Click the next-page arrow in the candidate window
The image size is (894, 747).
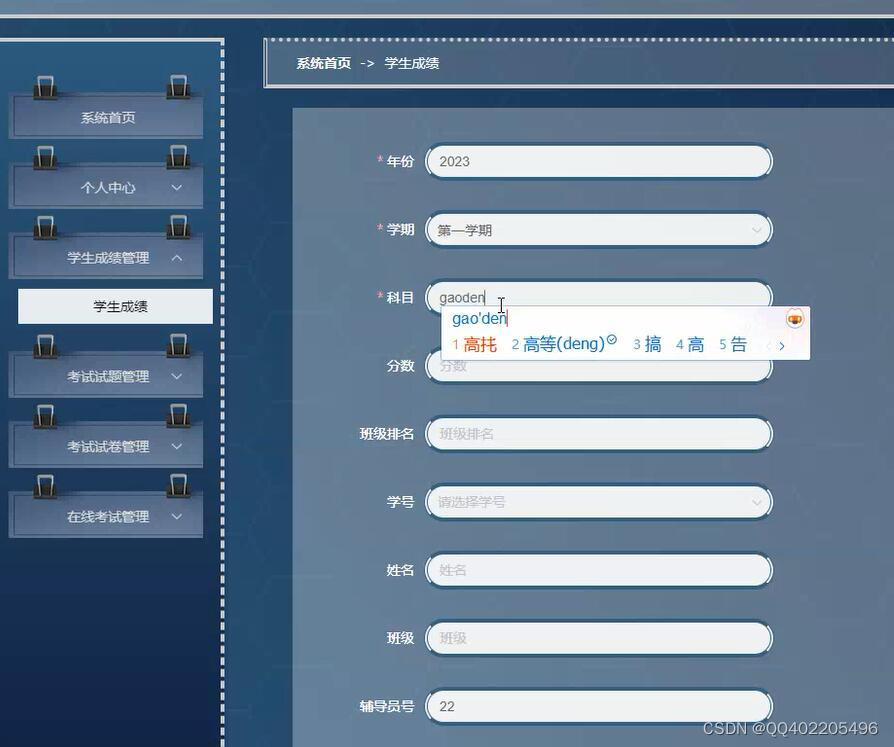point(781,343)
